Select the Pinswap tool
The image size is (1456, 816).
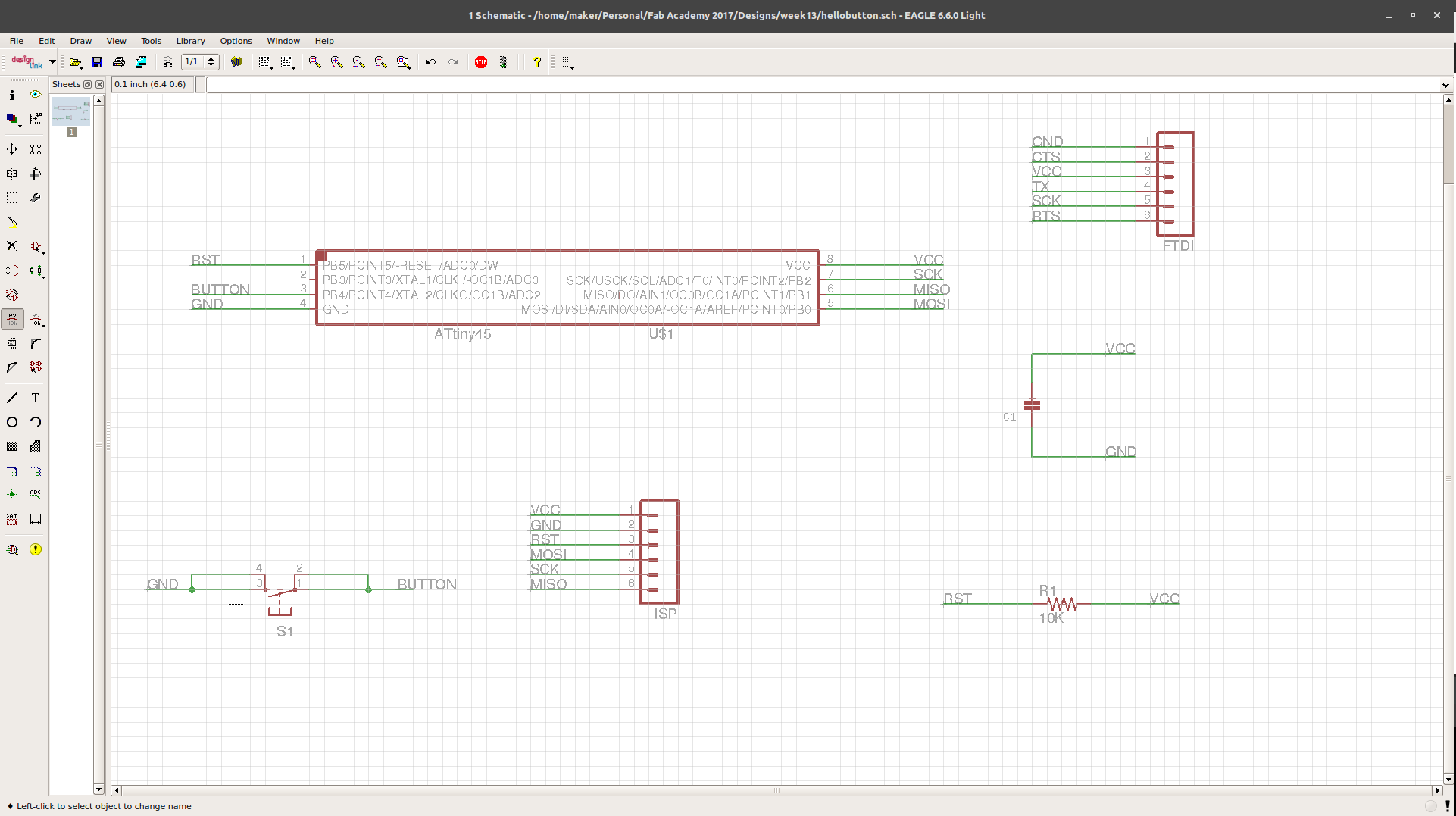coord(12,270)
